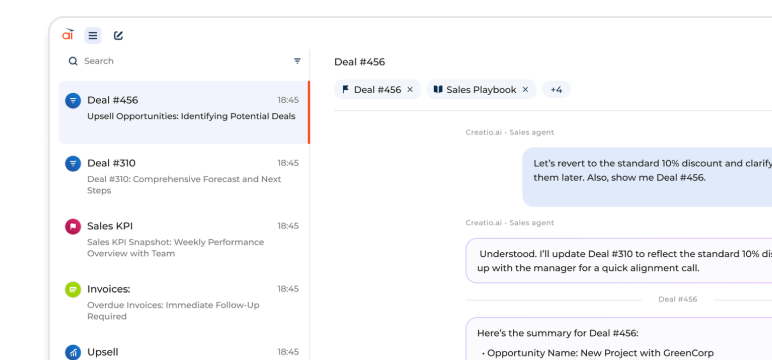Click the 18:45 timestamp on Invoices row
The image size is (772, 360).
click(x=288, y=289)
